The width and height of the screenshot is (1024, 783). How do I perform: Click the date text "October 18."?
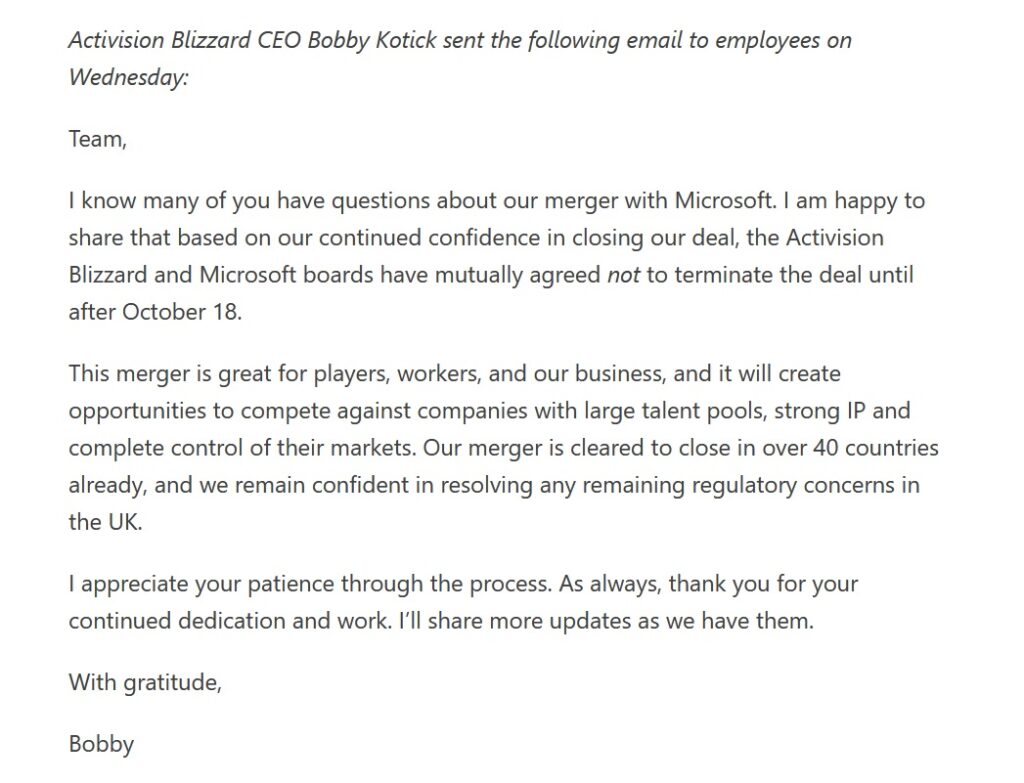point(182,312)
